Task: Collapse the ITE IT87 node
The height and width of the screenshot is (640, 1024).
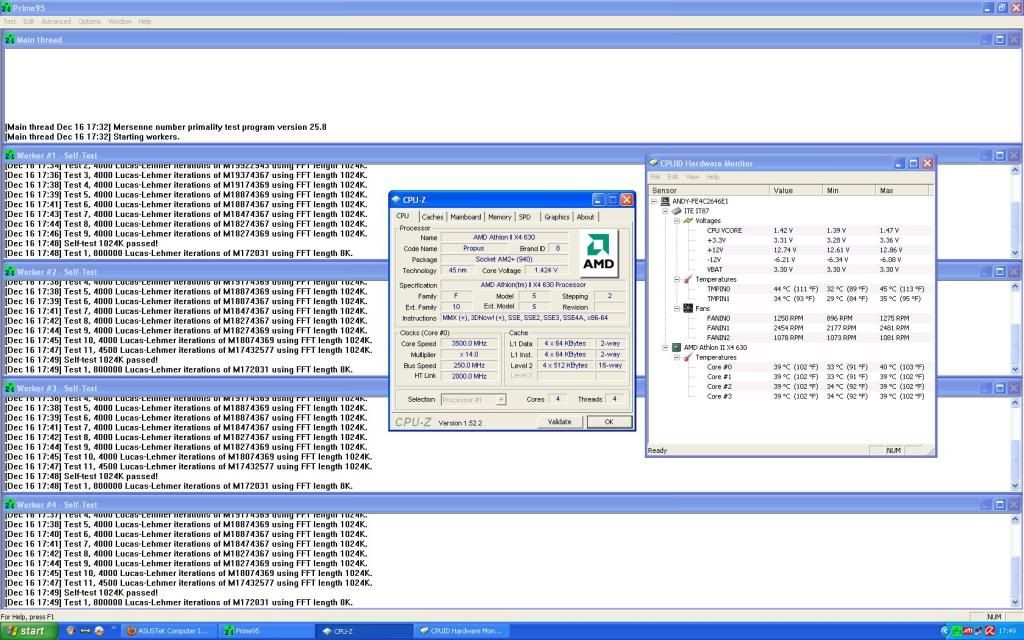Action: (x=665, y=211)
